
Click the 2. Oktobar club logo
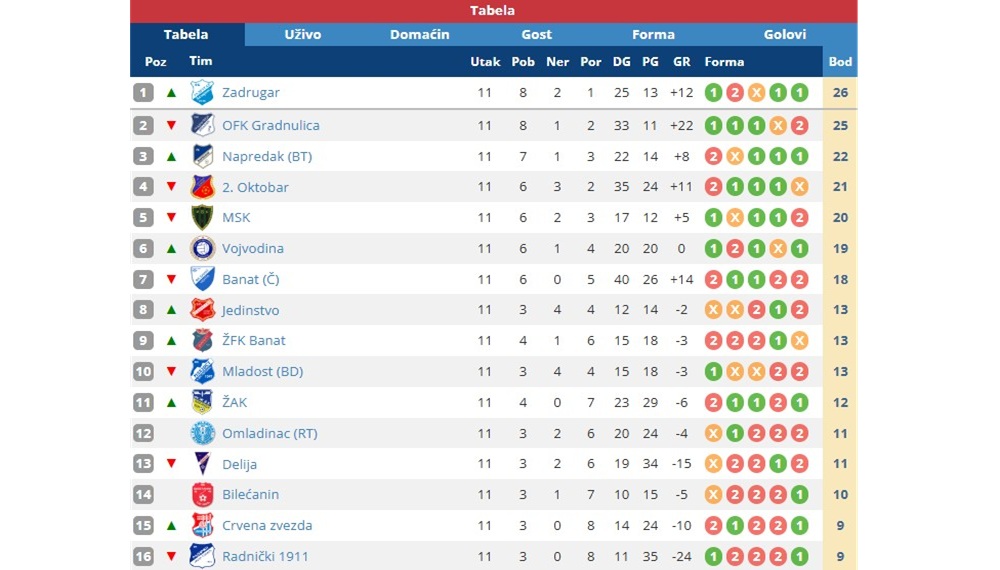202,187
